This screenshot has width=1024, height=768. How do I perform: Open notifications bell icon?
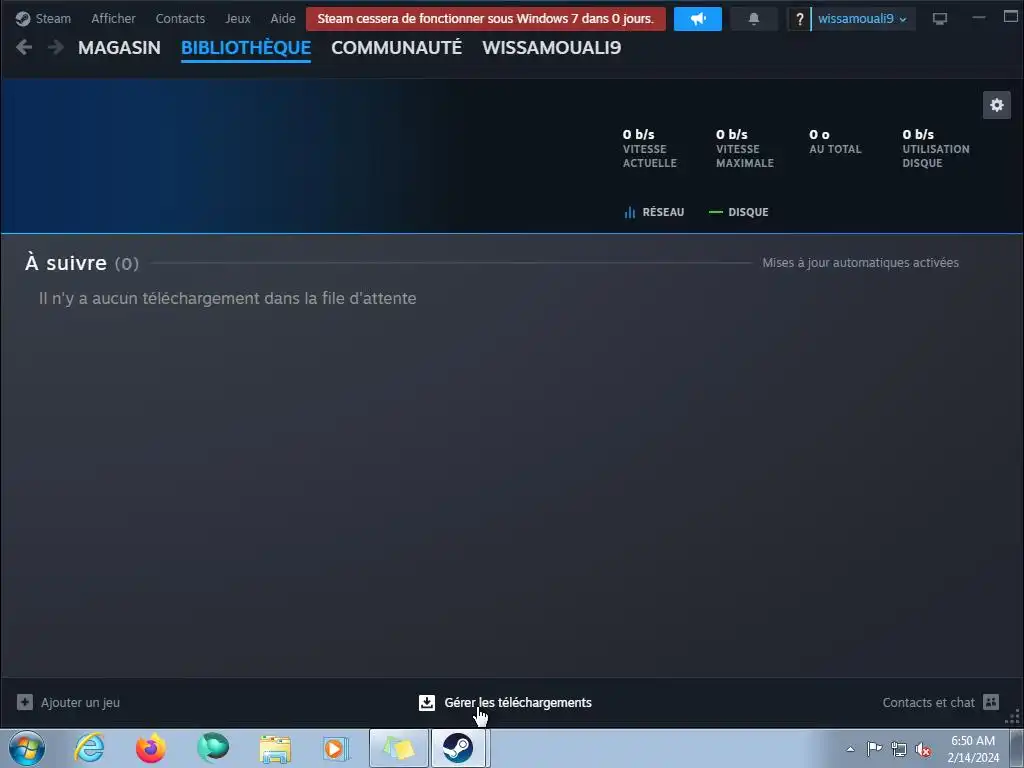click(x=754, y=19)
